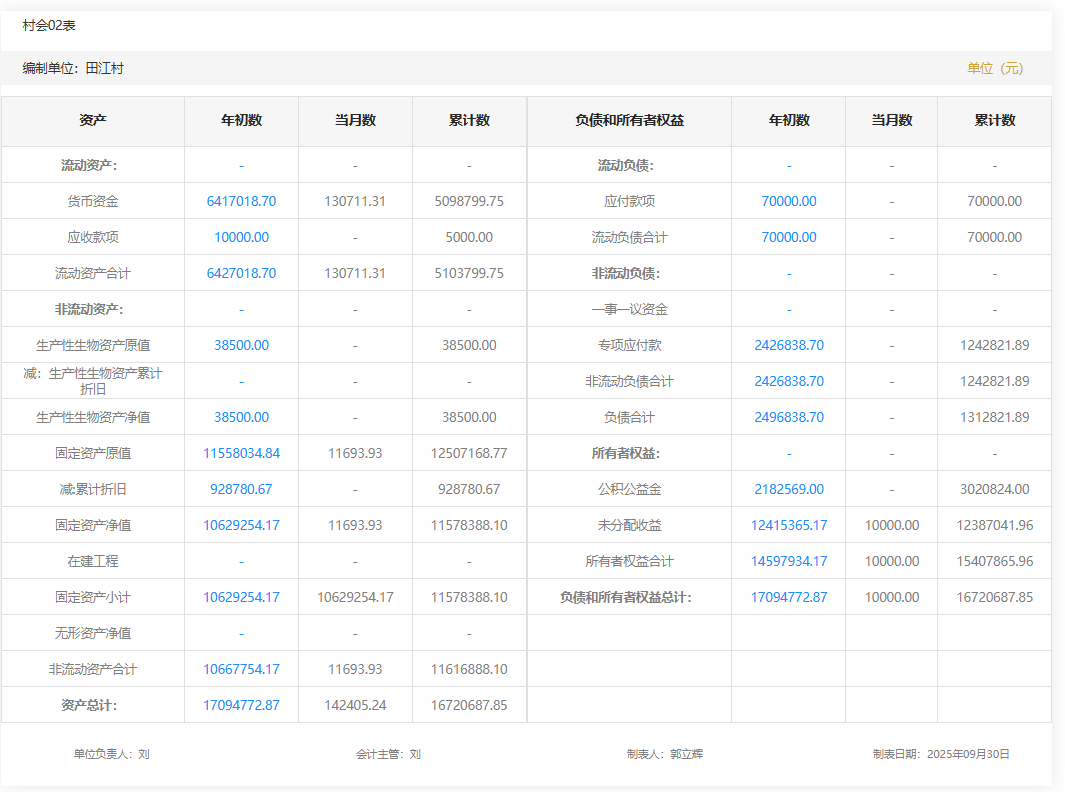The width and height of the screenshot is (1065, 792).
Task: Open 固定资产原值 年初数 link 11558034.84
Action: [241, 453]
